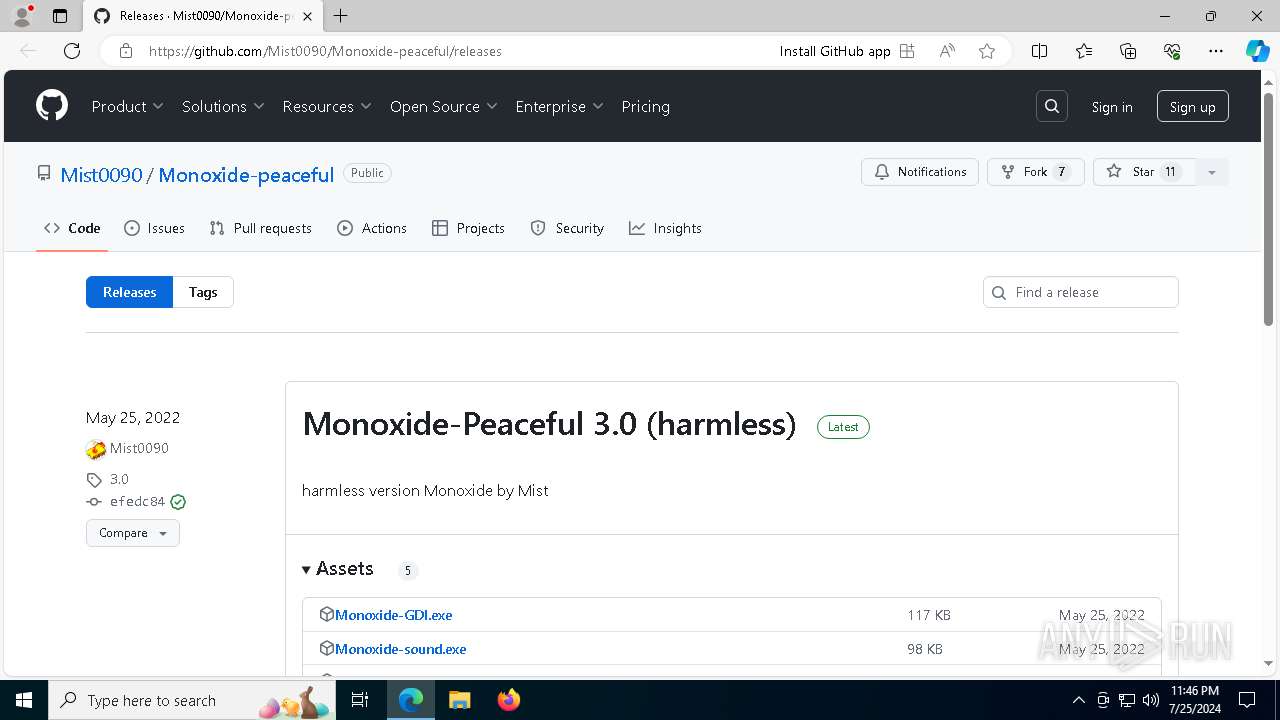Download Monoxide-GDI.exe asset
The height and width of the screenshot is (720, 1280).
point(394,615)
